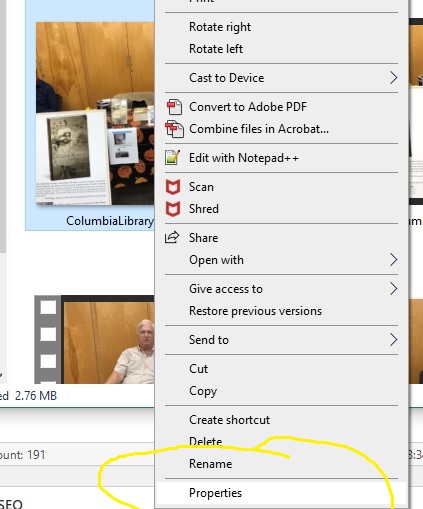Expand the Cast to Device submenu arrow
The height and width of the screenshot is (509, 423).
pos(394,78)
